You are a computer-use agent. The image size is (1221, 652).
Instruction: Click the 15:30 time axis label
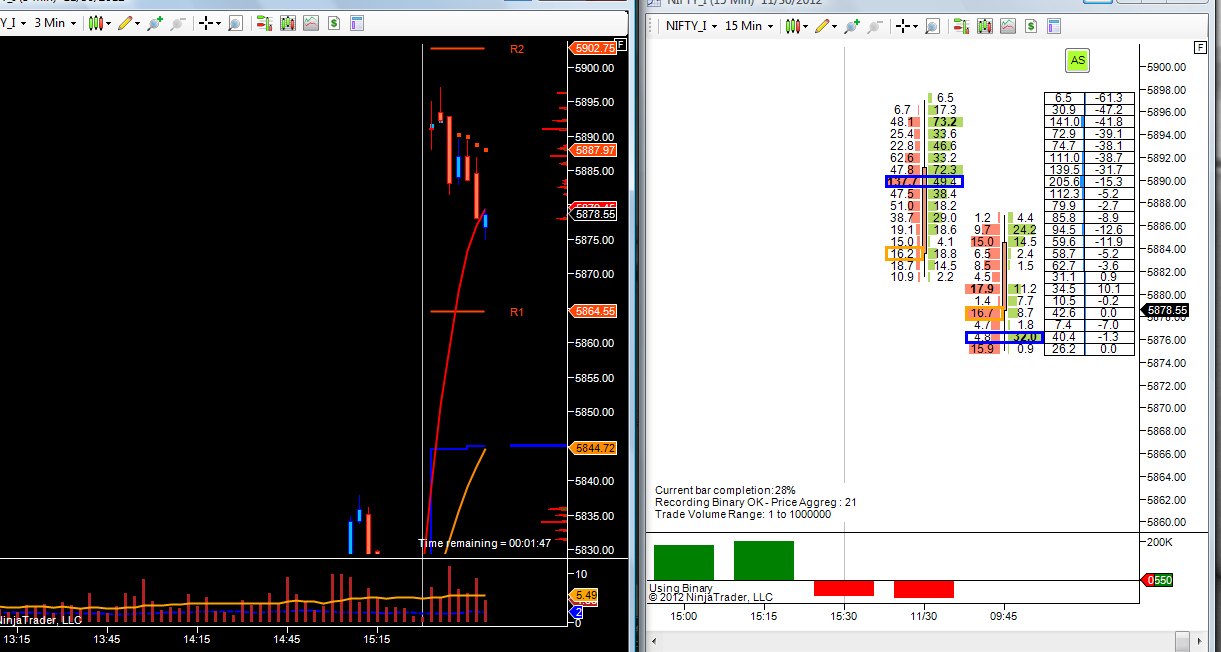[x=844, y=616]
